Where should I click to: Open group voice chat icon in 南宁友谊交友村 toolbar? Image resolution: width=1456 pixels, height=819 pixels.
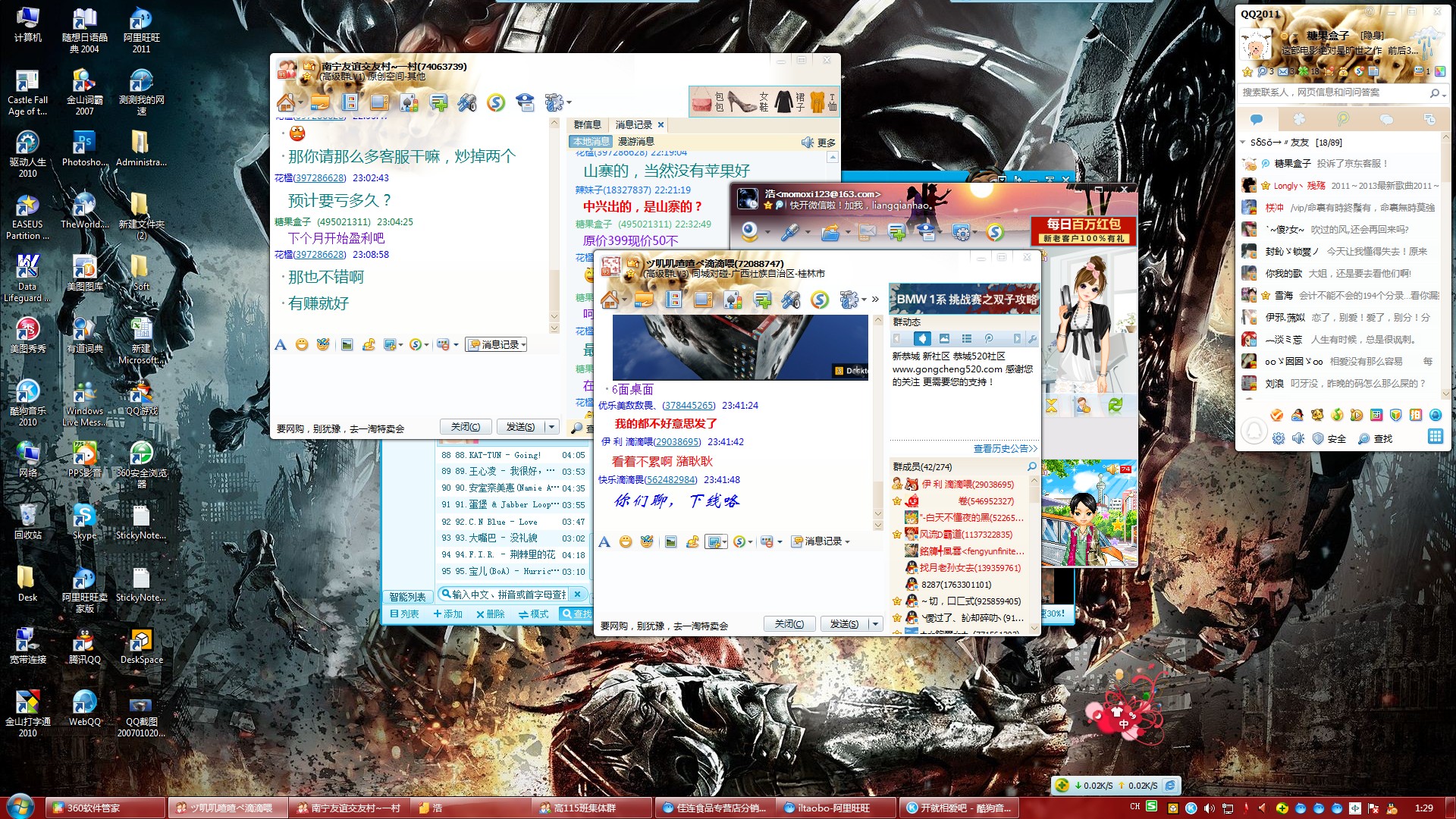click(x=467, y=102)
